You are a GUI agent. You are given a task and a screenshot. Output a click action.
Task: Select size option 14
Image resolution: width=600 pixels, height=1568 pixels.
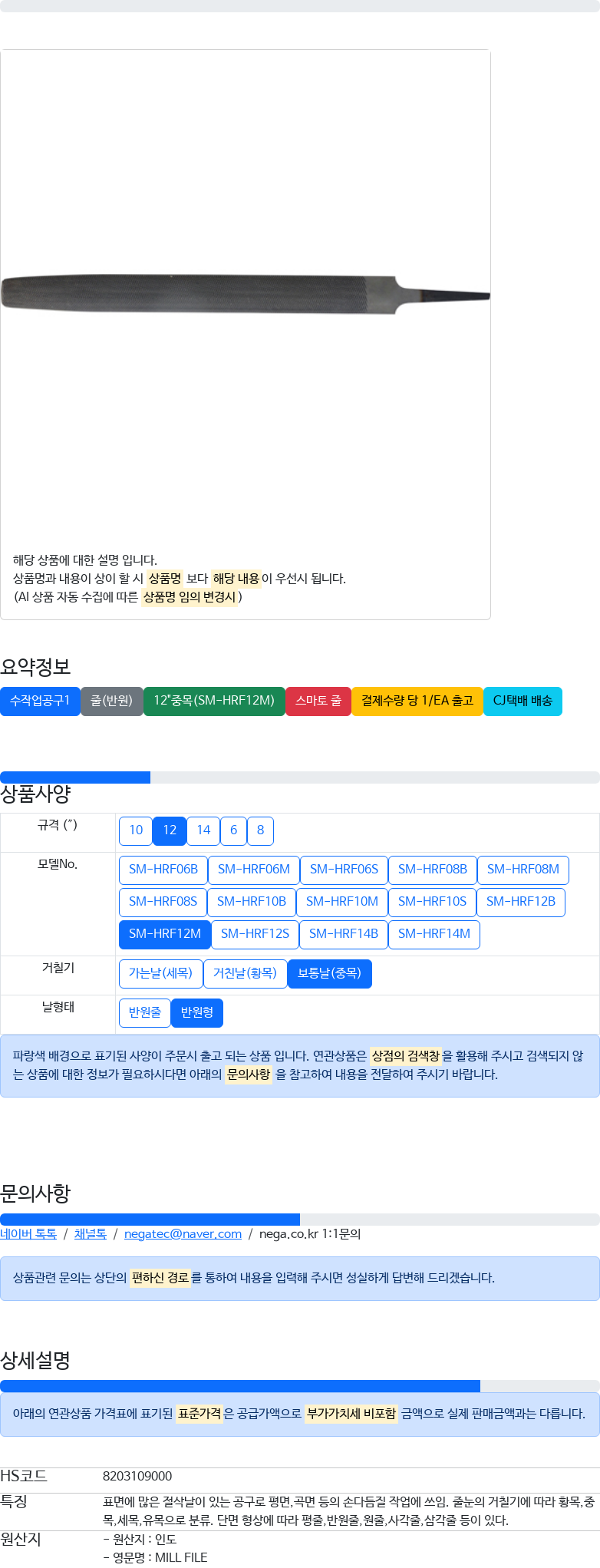[203, 830]
